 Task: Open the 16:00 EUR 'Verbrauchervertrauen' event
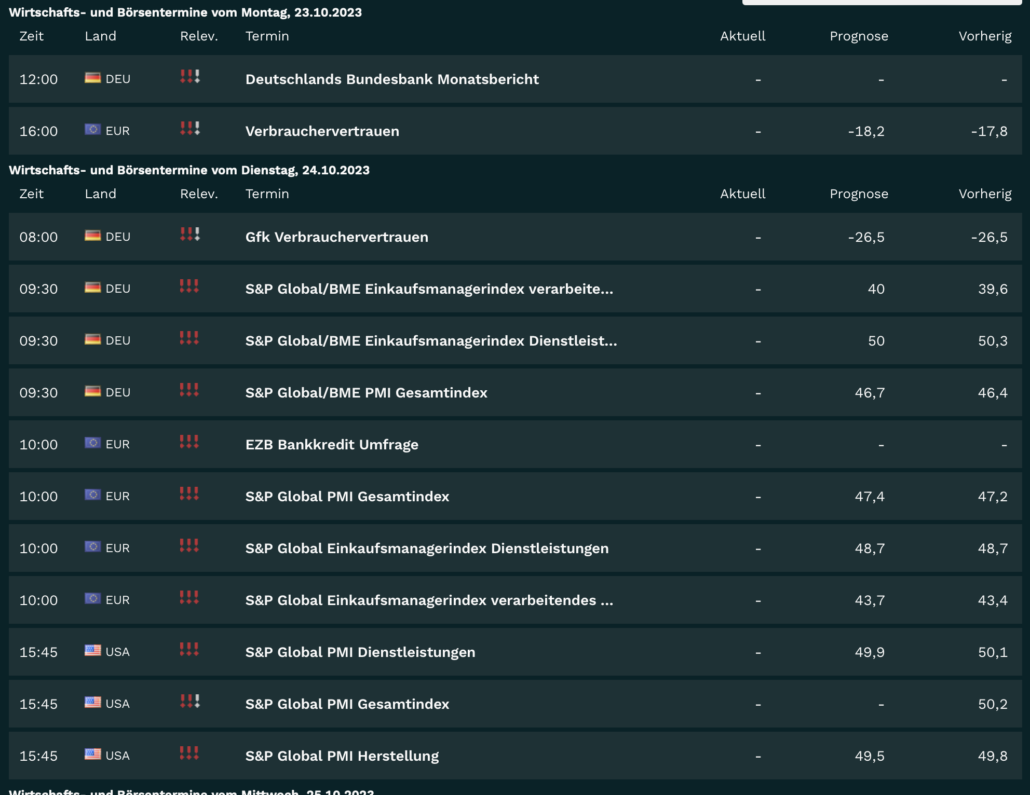pos(322,131)
